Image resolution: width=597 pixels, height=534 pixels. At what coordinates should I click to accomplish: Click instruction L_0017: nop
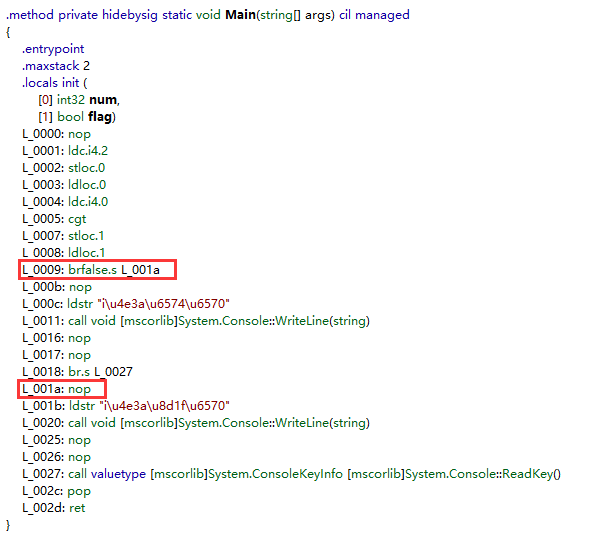[56, 355]
